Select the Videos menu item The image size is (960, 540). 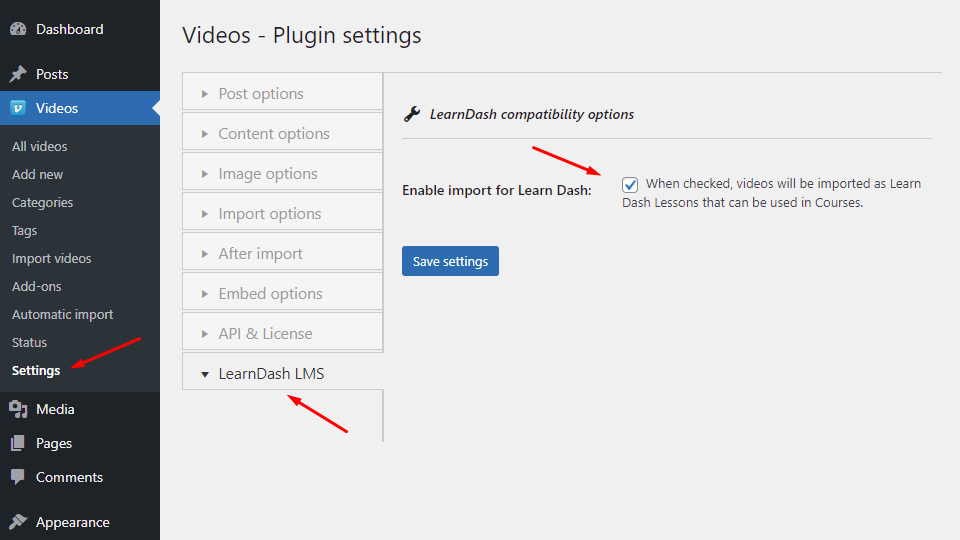click(80, 108)
